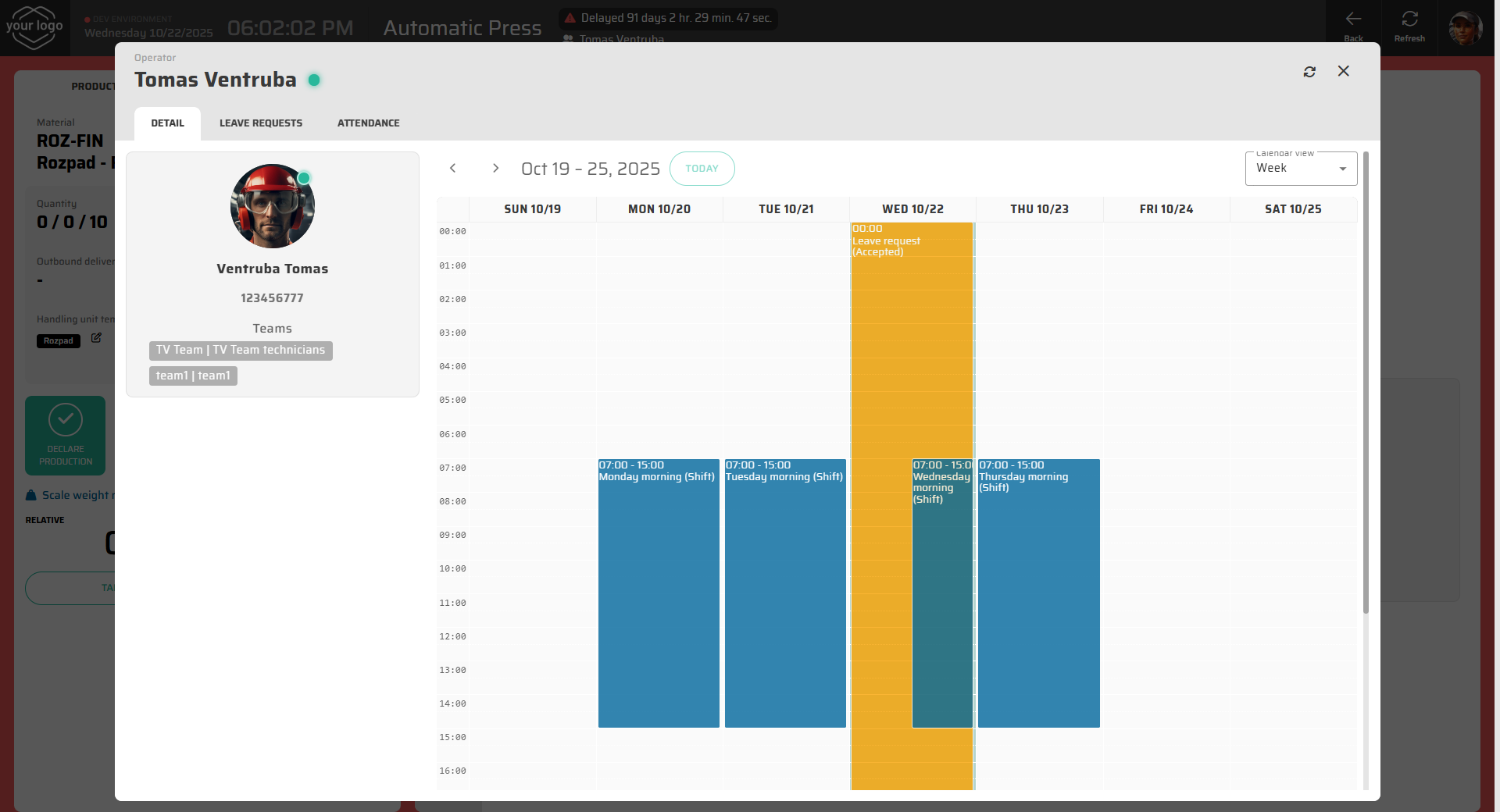
Task: Click the Back arrow in top bar
Action: 1353,27
